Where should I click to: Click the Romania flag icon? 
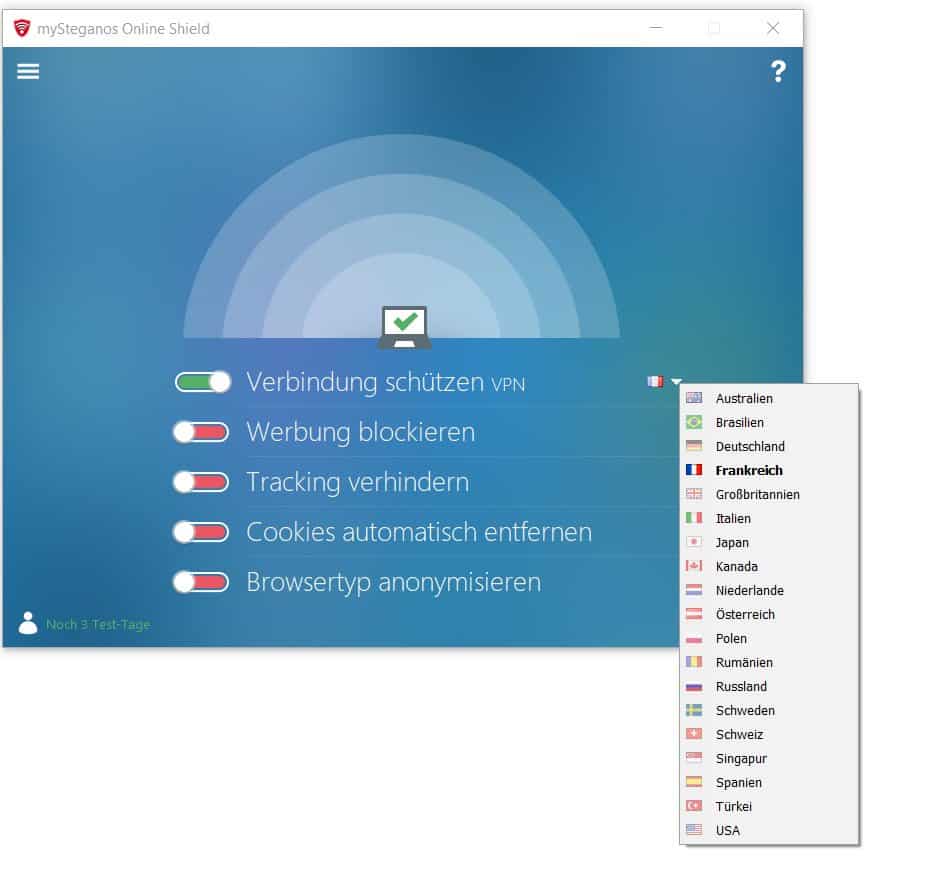[x=694, y=662]
